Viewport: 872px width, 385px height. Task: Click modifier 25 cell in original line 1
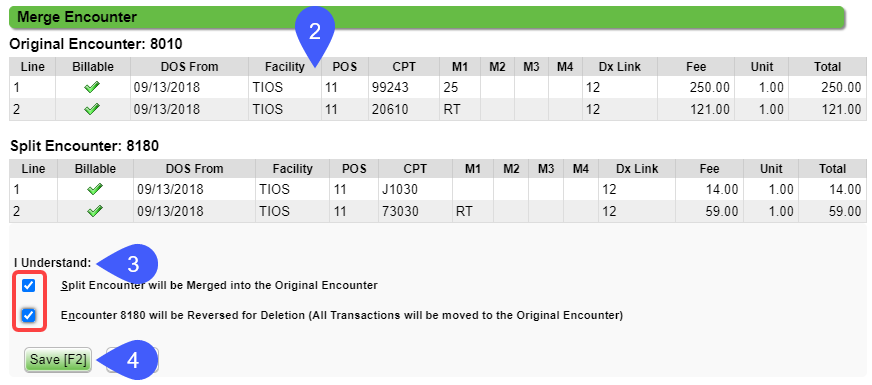coord(460,87)
